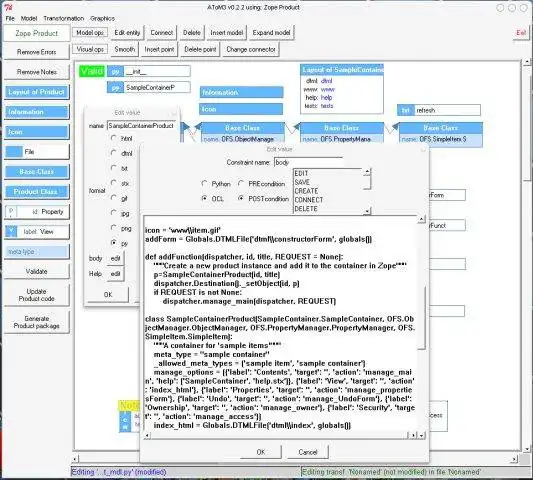Click the event list scroll-up arrow

coord(367,172)
